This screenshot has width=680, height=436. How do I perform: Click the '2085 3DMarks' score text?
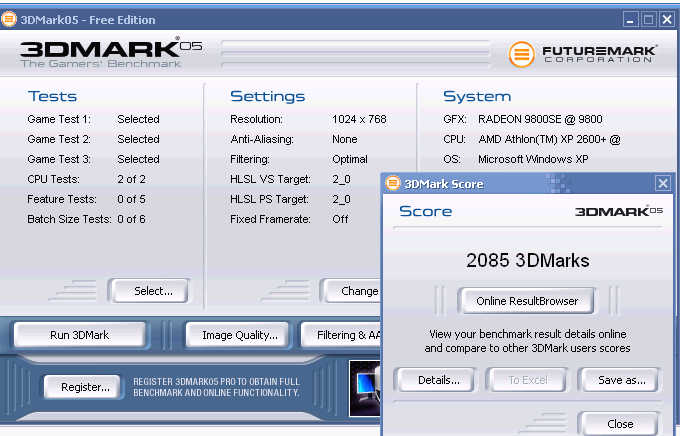click(528, 260)
